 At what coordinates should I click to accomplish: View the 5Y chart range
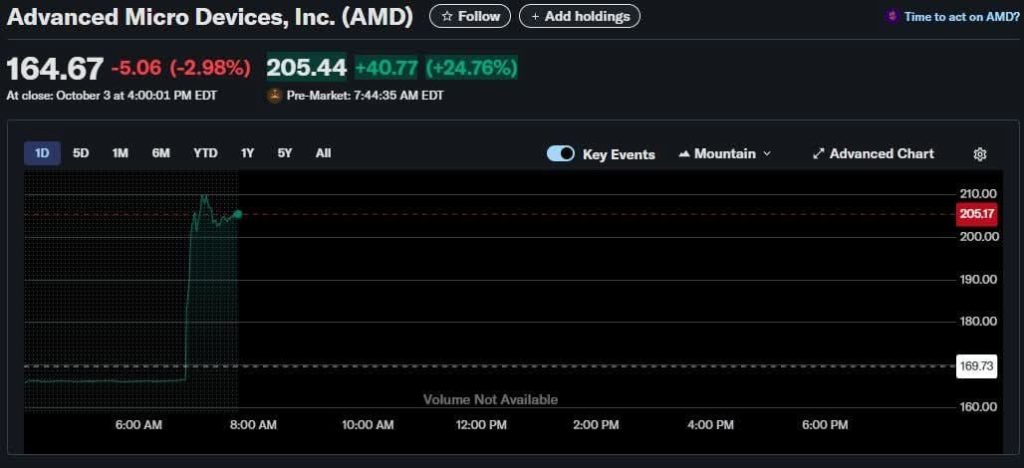[285, 153]
